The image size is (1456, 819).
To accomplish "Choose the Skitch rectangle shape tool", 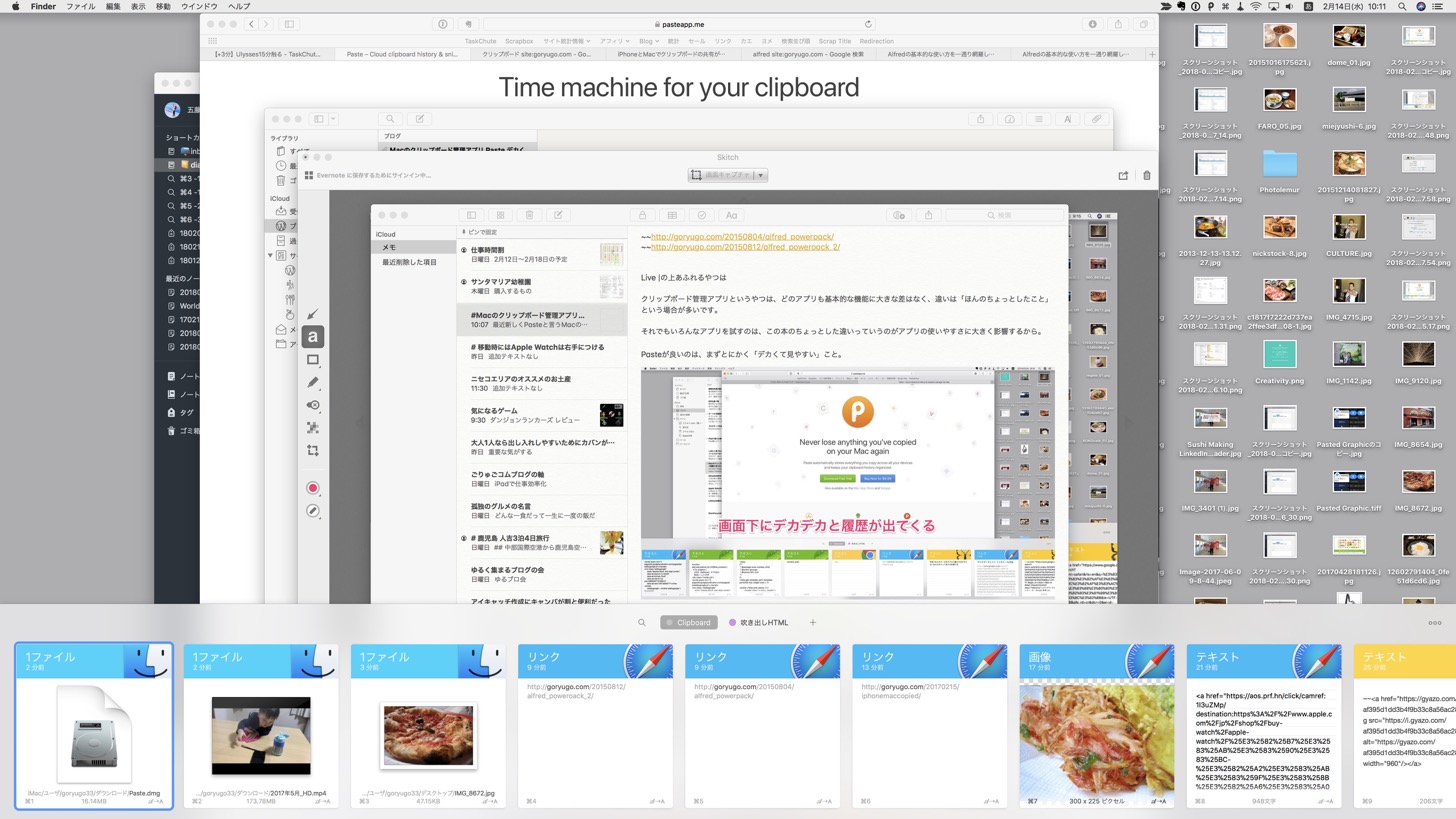I will 313,360.
